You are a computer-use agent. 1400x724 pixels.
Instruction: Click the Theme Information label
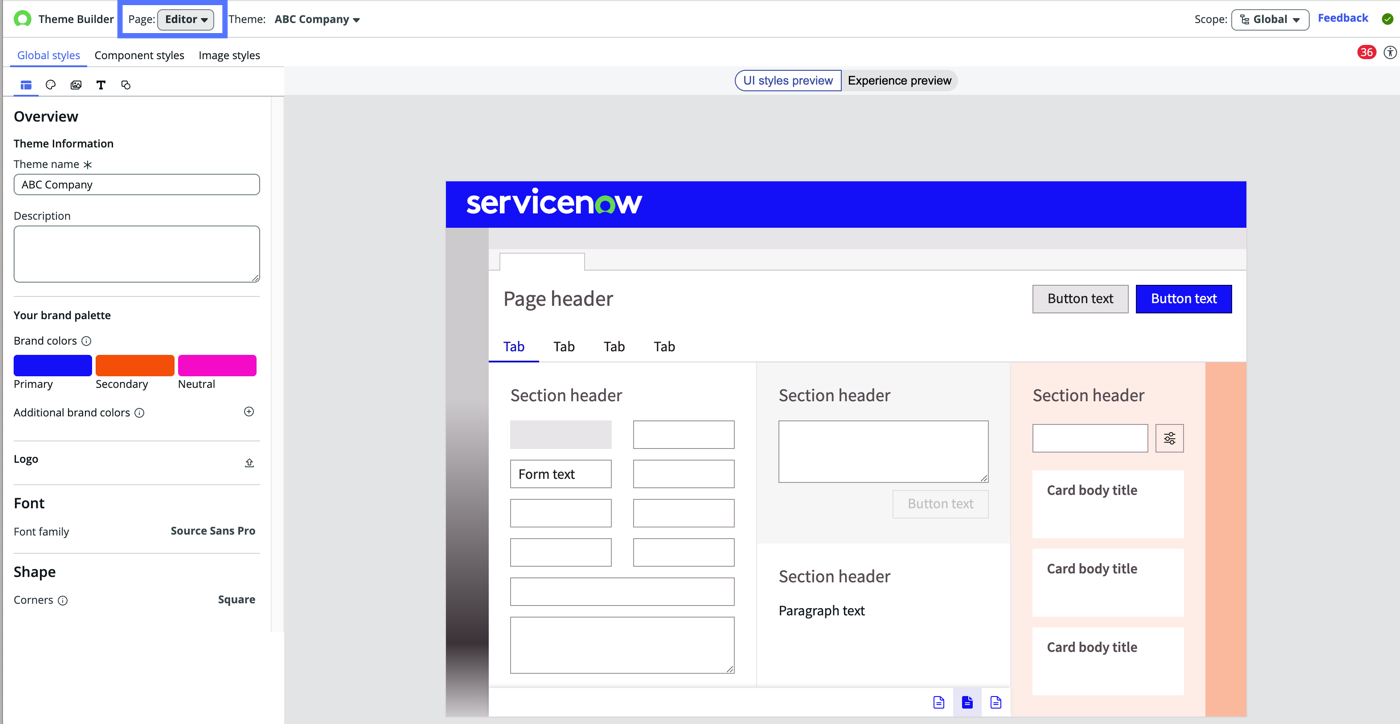tap(64, 144)
